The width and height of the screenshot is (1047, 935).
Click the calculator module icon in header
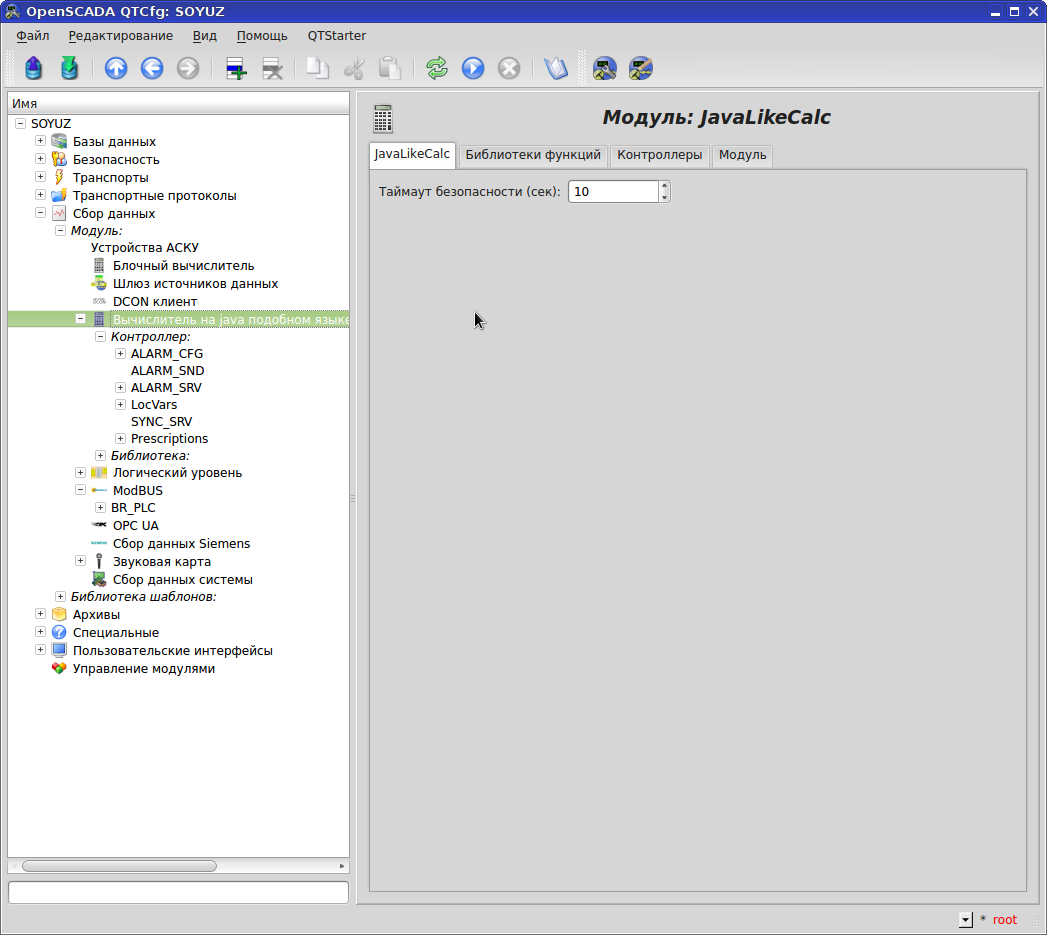click(x=383, y=118)
